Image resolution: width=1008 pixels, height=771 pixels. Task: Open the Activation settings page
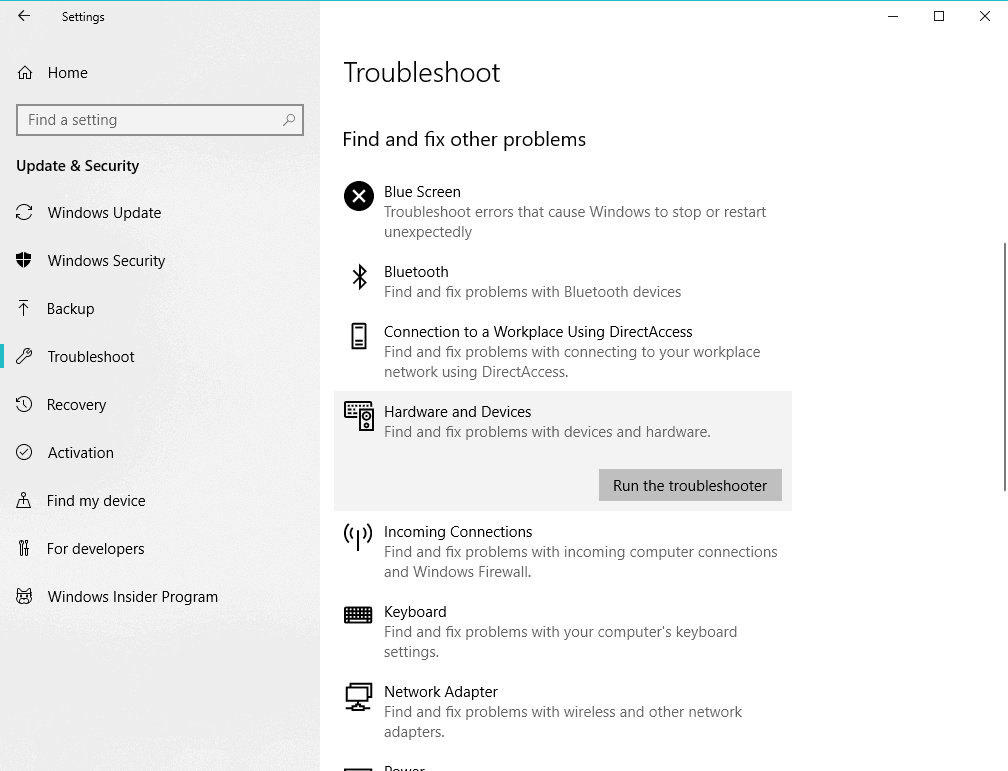(x=80, y=453)
